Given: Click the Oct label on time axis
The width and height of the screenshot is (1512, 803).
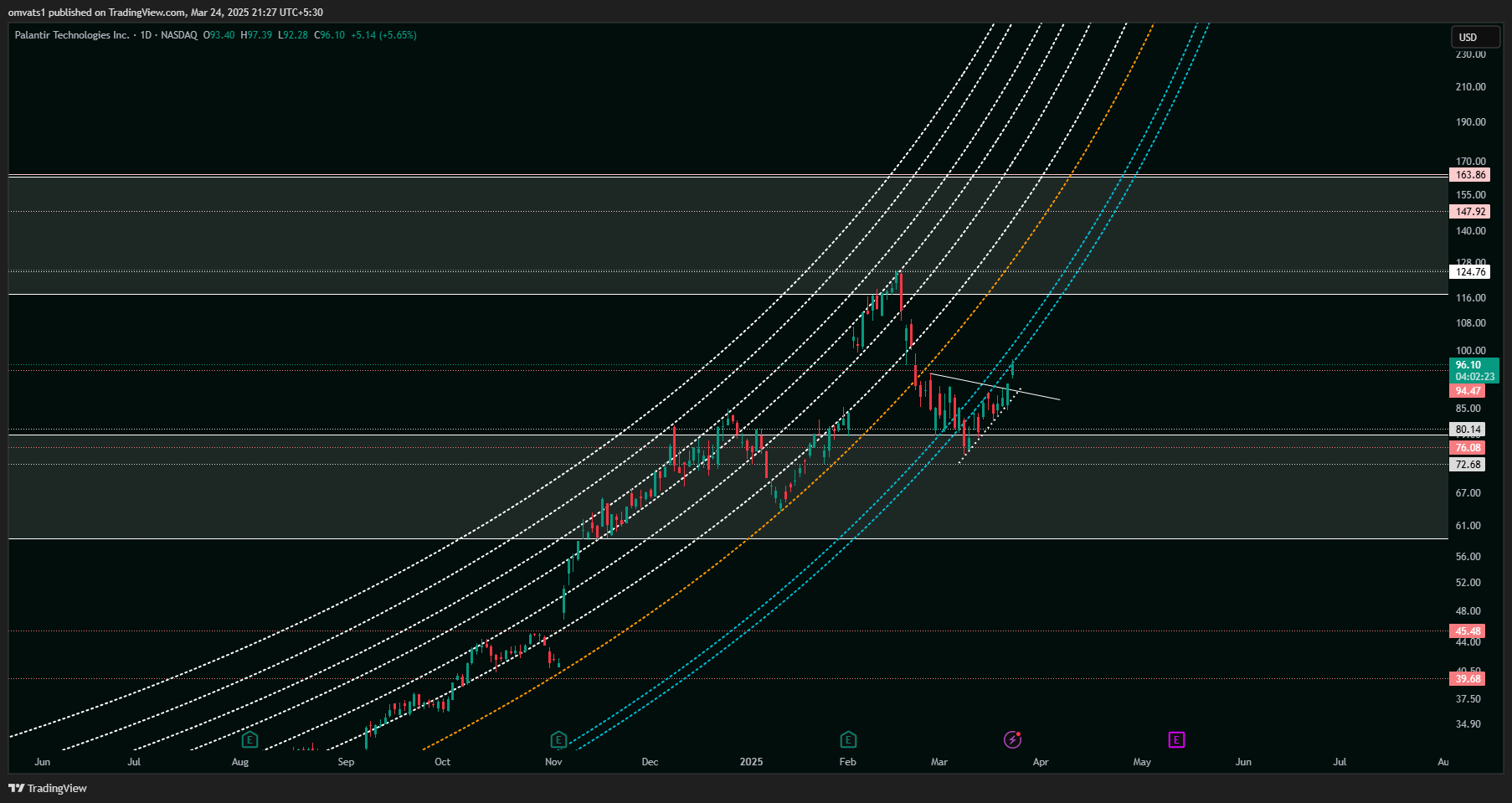Looking at the screenshot, I should [442, 762].
